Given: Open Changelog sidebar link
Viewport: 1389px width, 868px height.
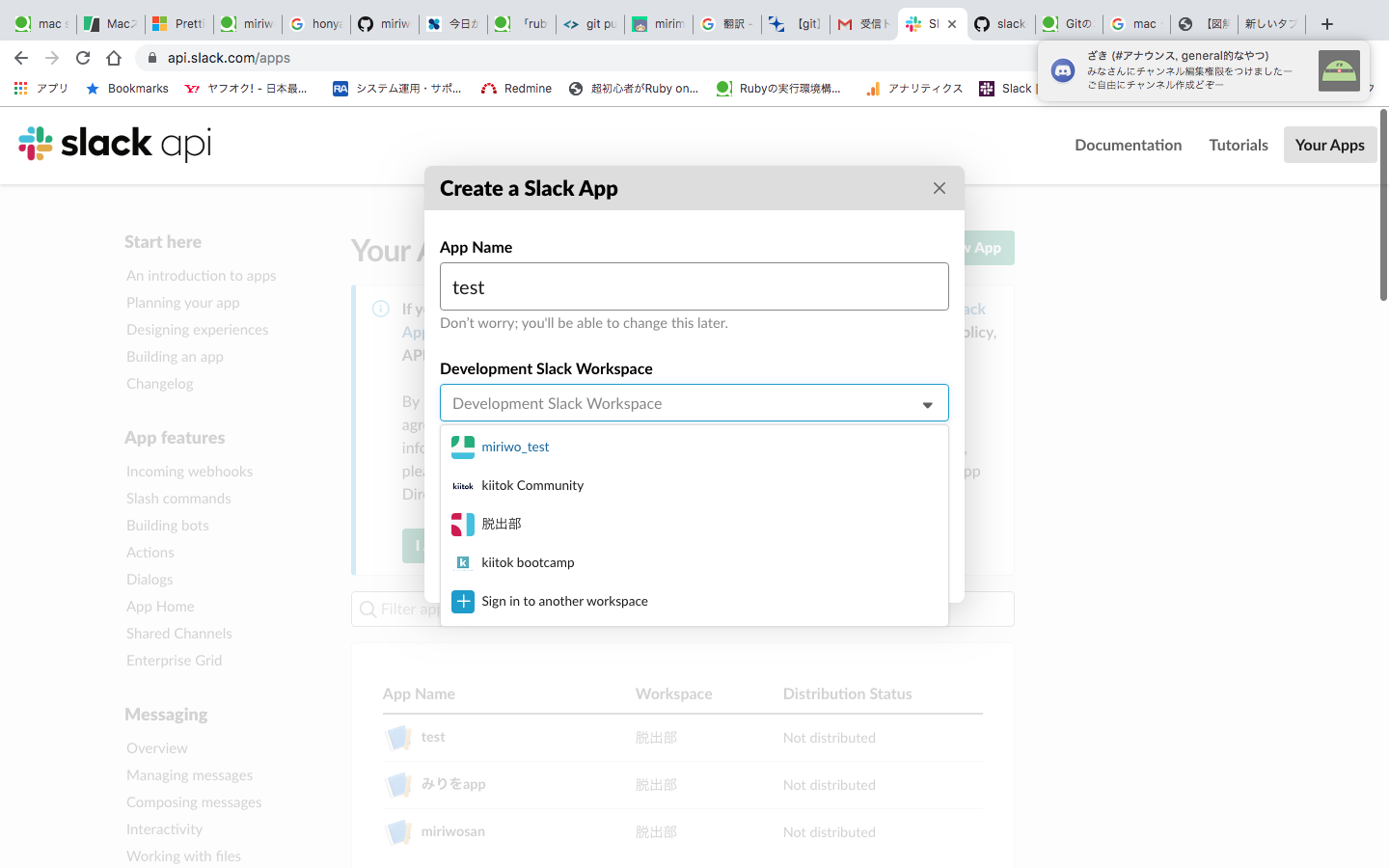Looking at the screenshot, I should (x=159, y=384).
